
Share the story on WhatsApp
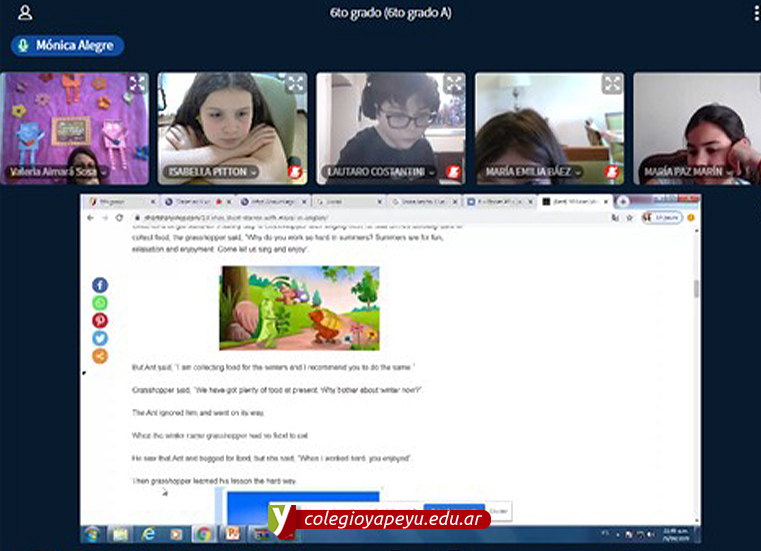100,303
